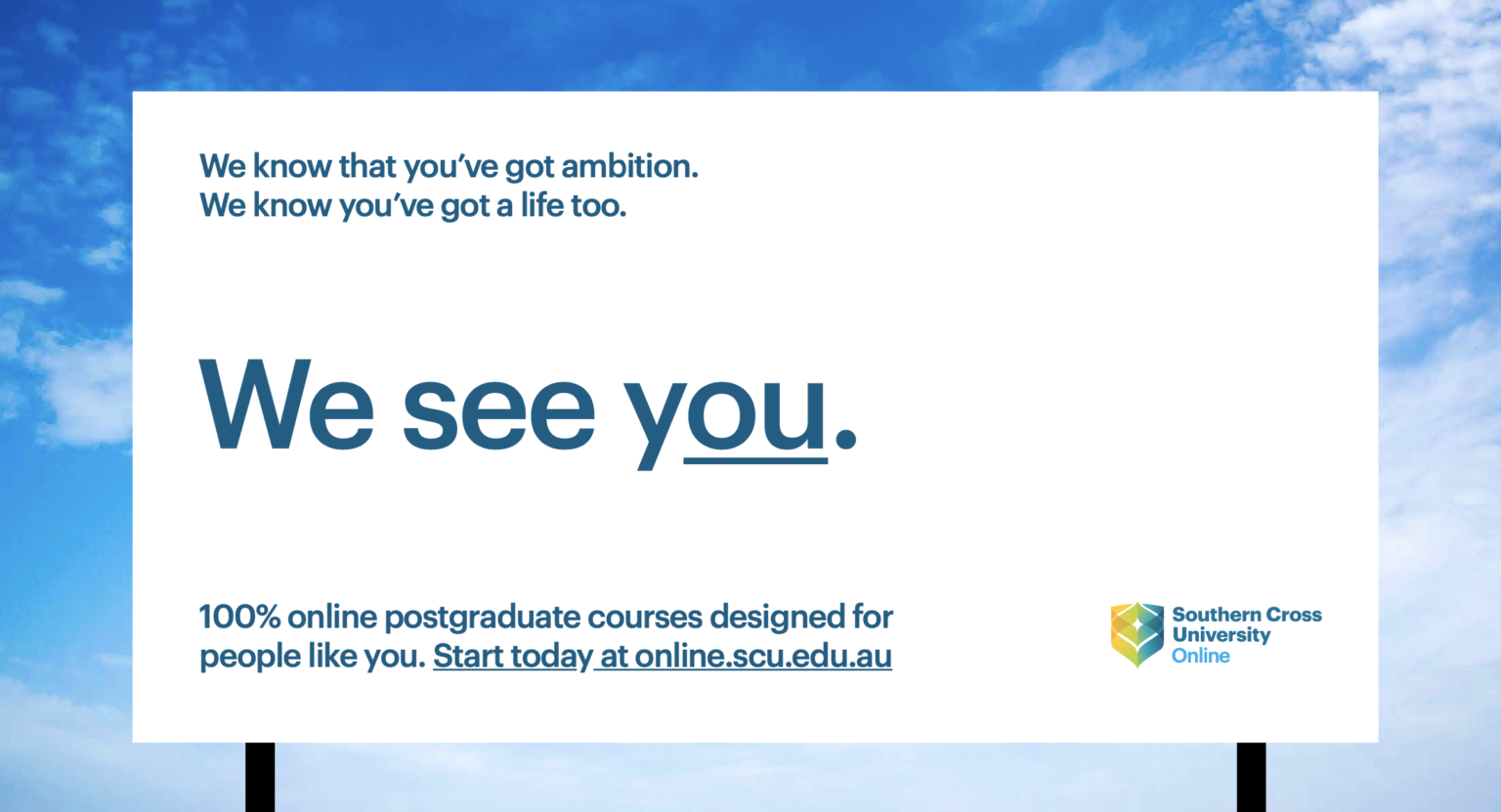Open the online.scu.edu.au web address
Viewport: 1501px width, 812px height.
click(763, 657)
